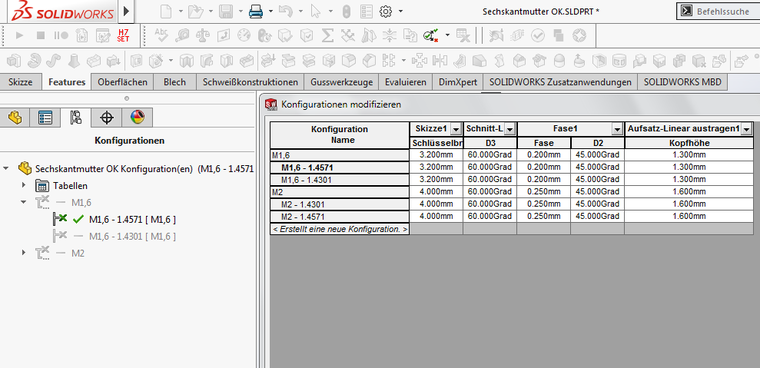This screenshot has width=760, height=368.
Task: Open the FeatureManager design tree tab icon
Action: pyautogui.click(x=15, y=117)
